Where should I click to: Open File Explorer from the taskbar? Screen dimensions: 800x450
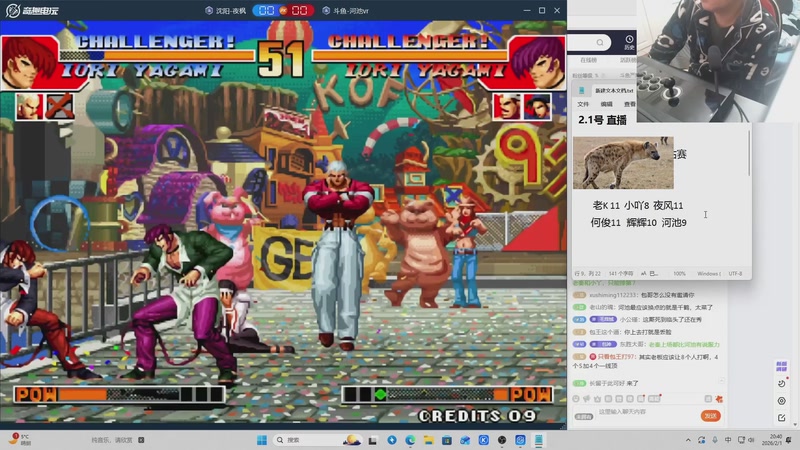(x=429, y=440)
